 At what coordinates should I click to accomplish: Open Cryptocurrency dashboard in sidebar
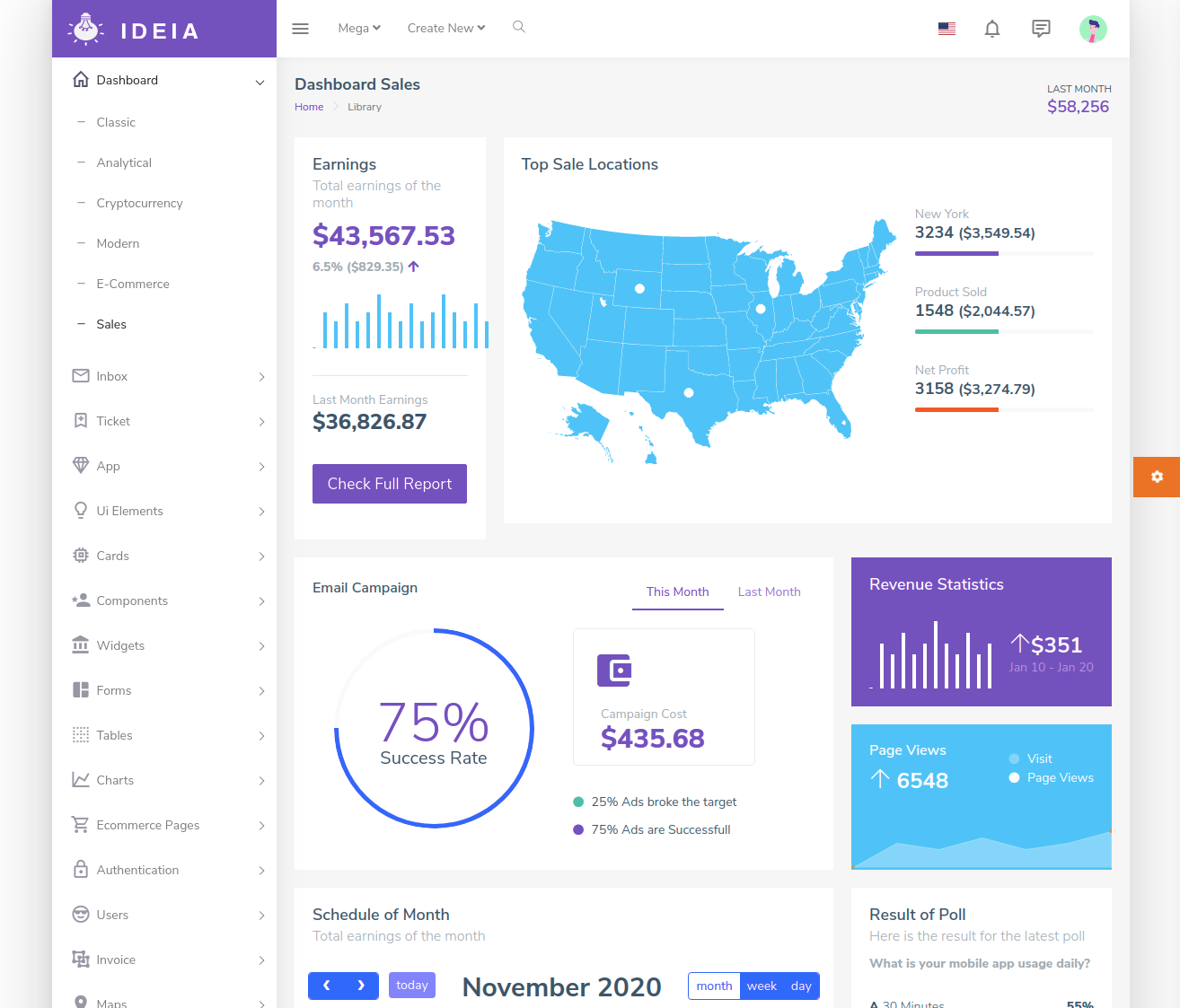(x=139, y=203)
